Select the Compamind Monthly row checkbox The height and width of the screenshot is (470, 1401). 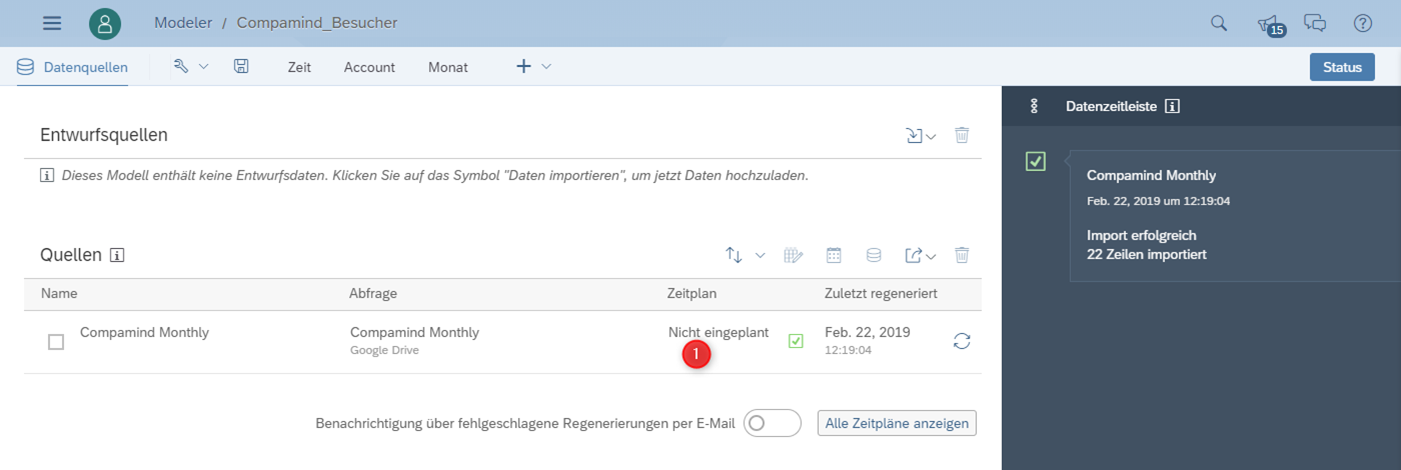(56, 342)
